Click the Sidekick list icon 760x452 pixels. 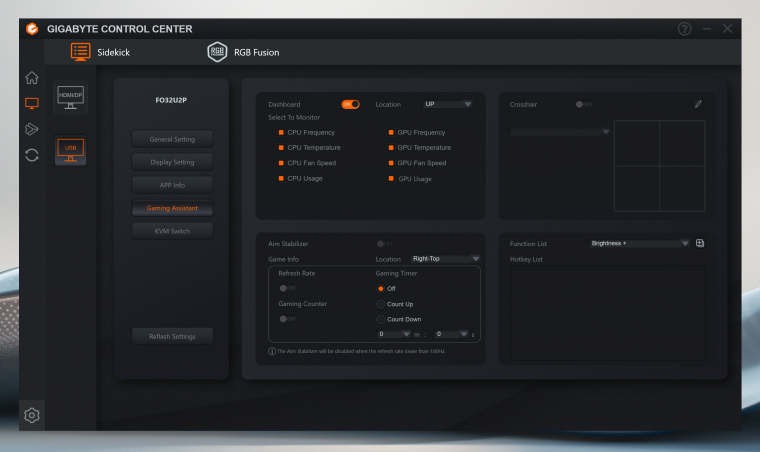tap(80, 52)
